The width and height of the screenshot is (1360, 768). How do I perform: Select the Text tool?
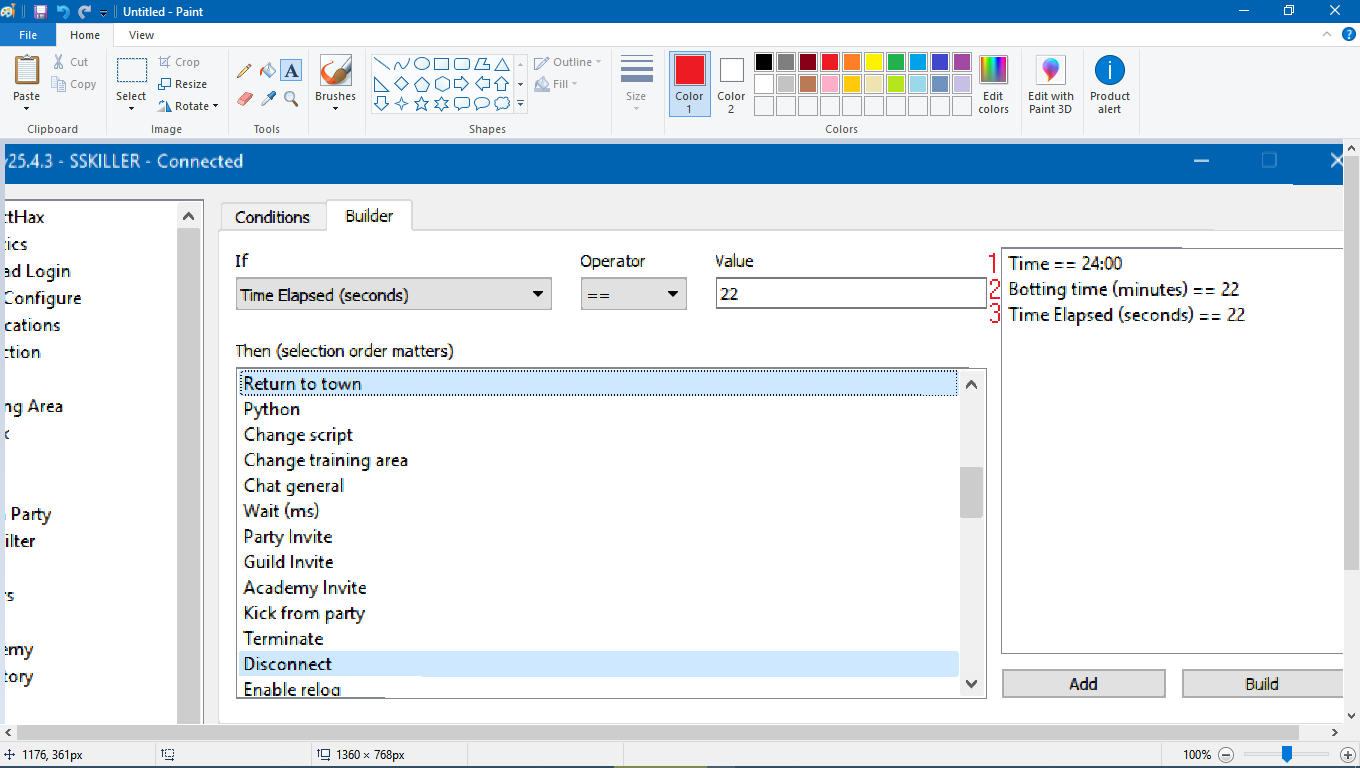coord(291,71)
